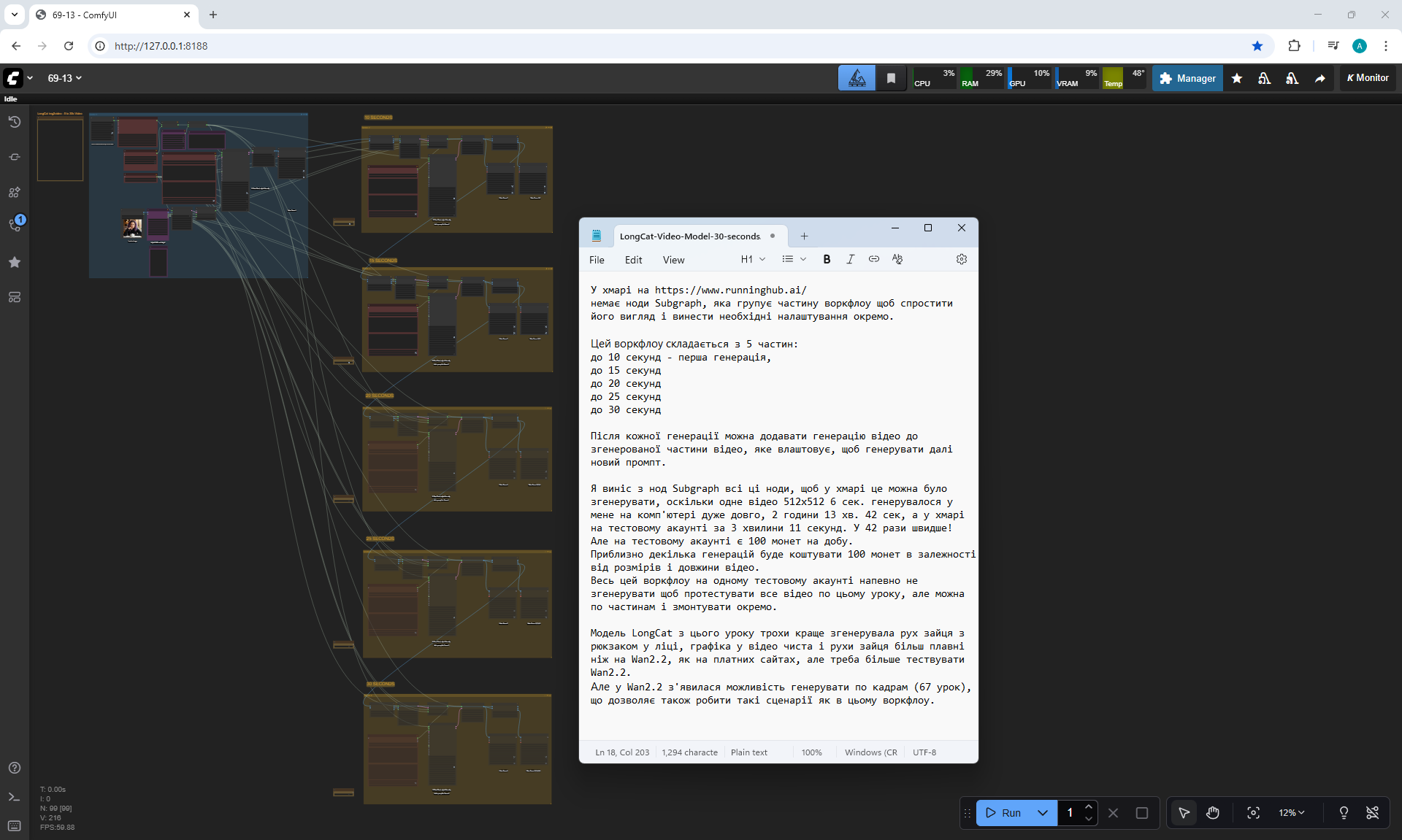Image resolution: width=1402 pixels, height=840 pixels.
Task: Expand the Run button dropdown arrow
Action: point(1043,813)
